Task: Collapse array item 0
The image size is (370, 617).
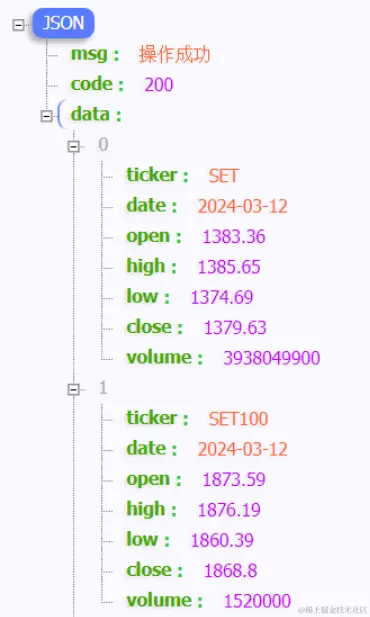Action: tap(74, 146)
